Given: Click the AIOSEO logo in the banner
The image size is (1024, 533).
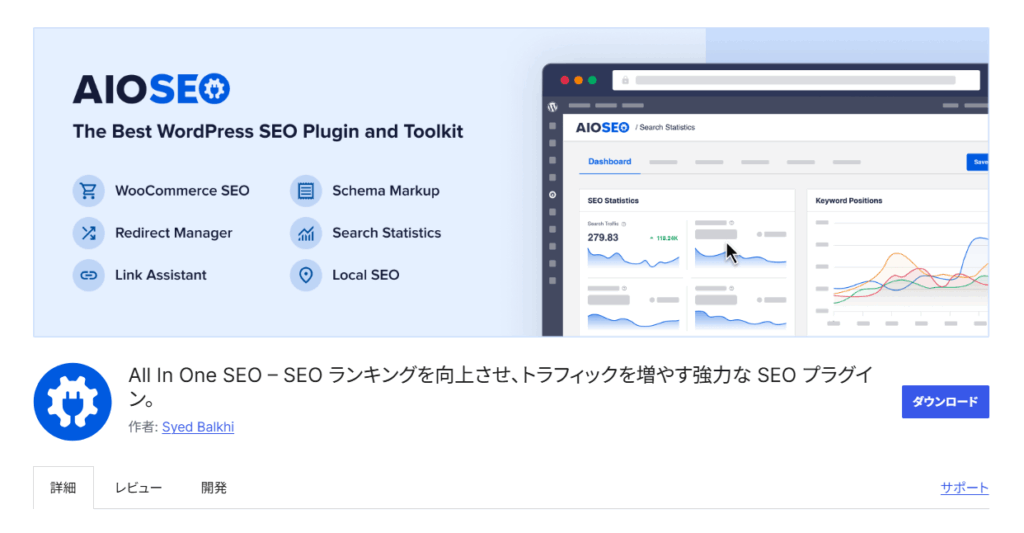Looking at the screenshot, I should click(151, 89).
